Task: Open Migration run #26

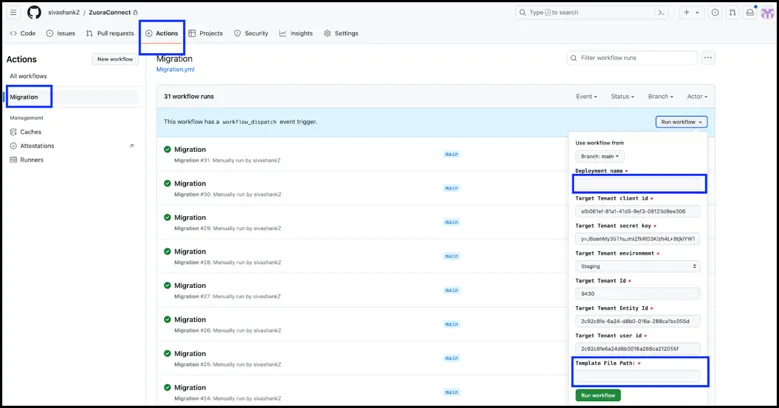Action: coord(190,320)
